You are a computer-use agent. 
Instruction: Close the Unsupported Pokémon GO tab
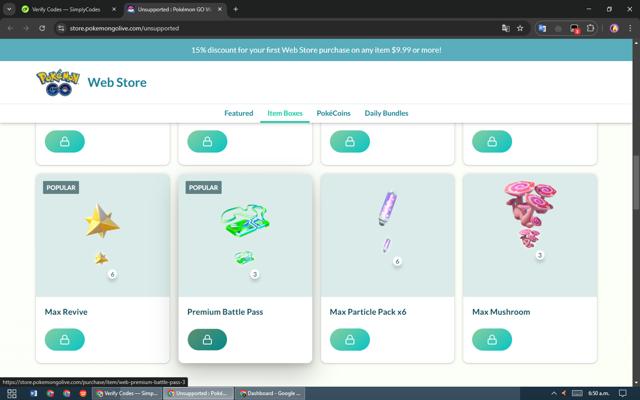click(220, 9)
